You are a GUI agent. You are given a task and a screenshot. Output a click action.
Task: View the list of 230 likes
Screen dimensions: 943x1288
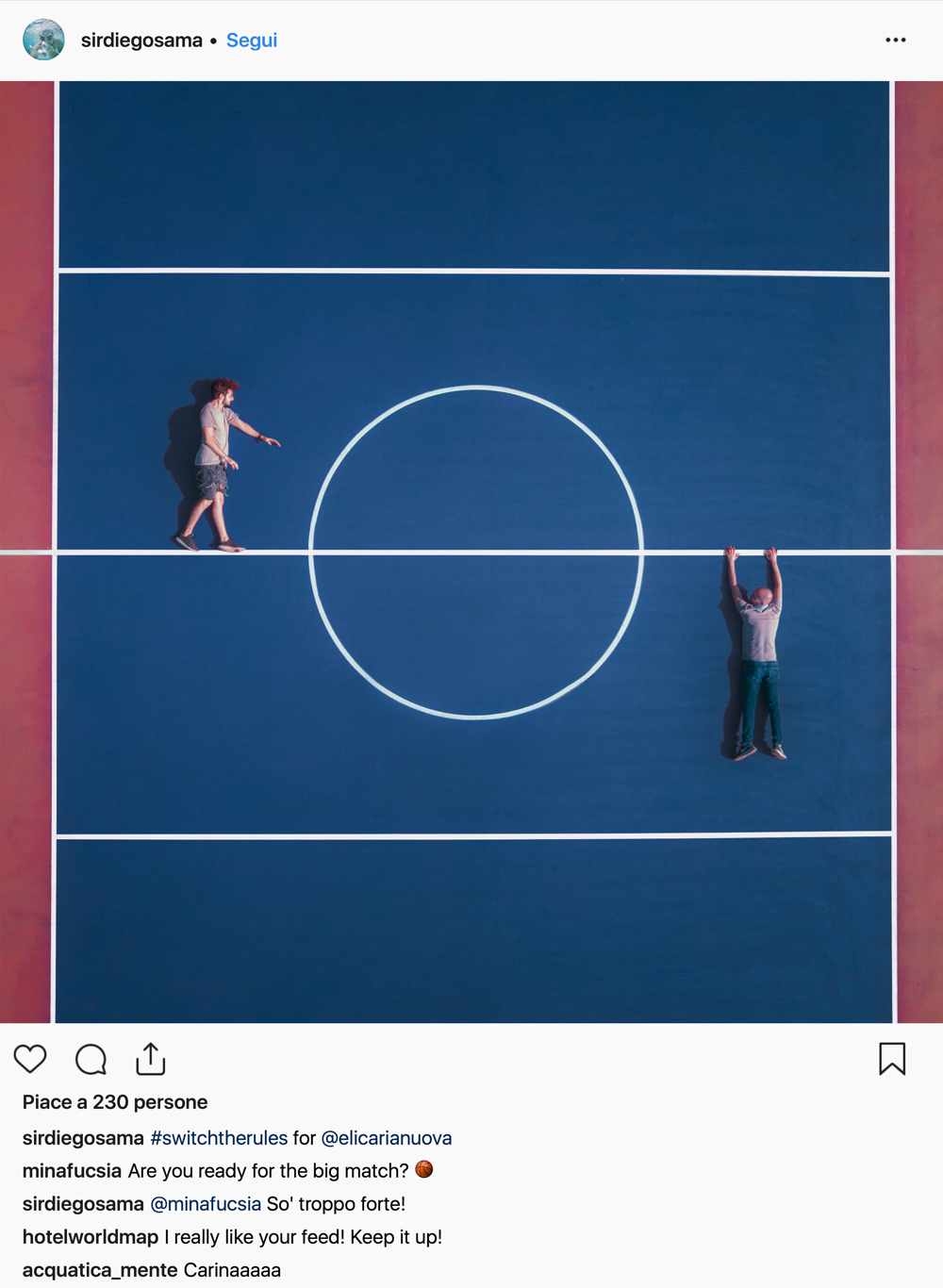[115, 1102]
